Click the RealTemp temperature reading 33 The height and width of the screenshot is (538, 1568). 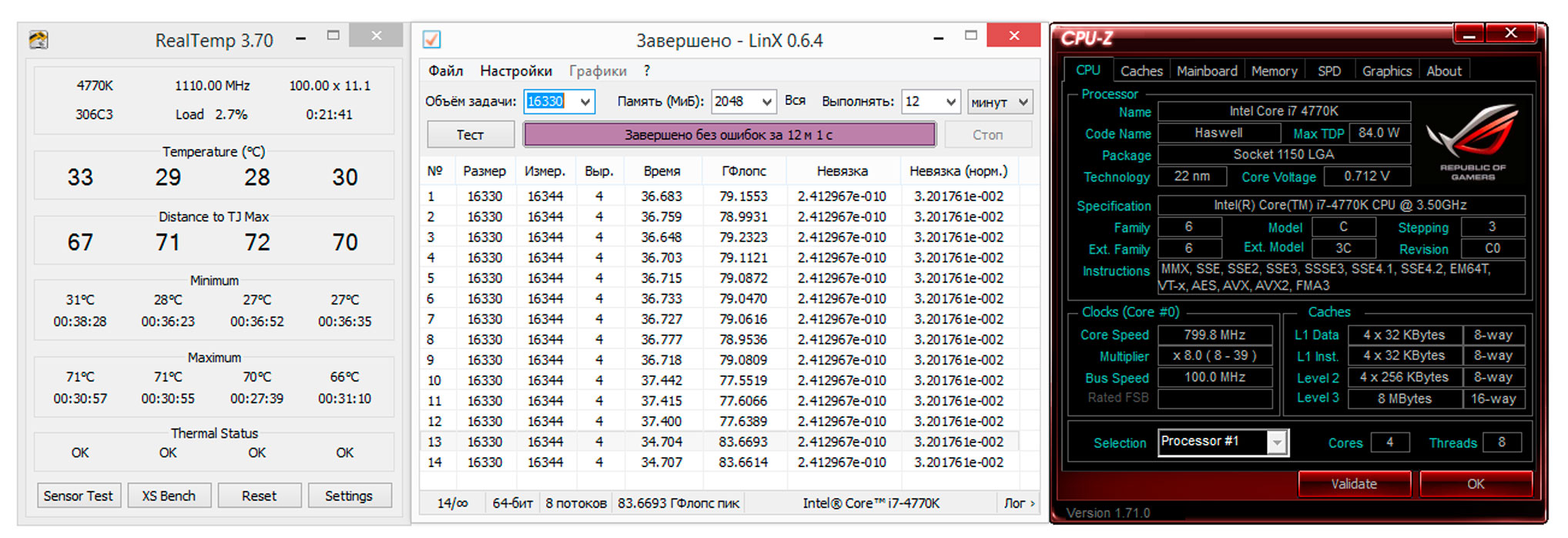pos(80,177)
